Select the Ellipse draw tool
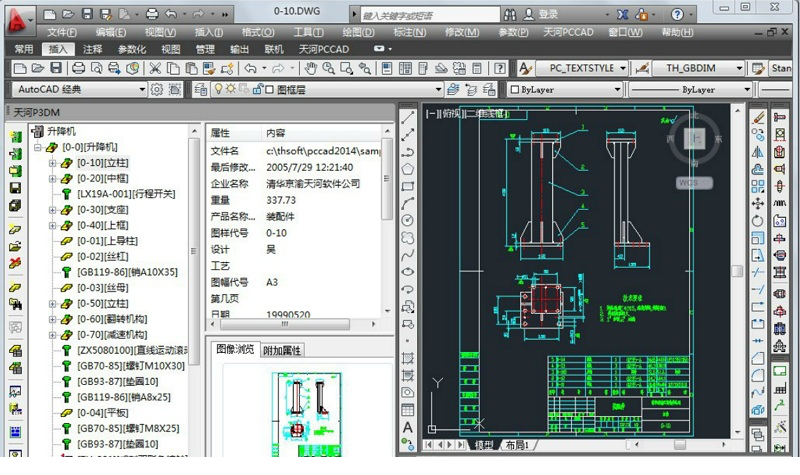 tap(407, 272)
